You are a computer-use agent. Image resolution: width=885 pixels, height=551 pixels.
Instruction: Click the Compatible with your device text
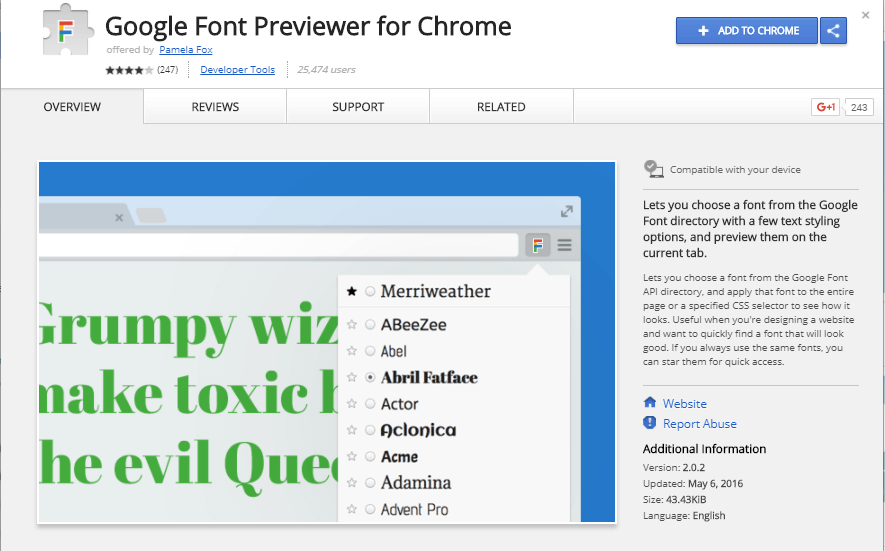735,169
